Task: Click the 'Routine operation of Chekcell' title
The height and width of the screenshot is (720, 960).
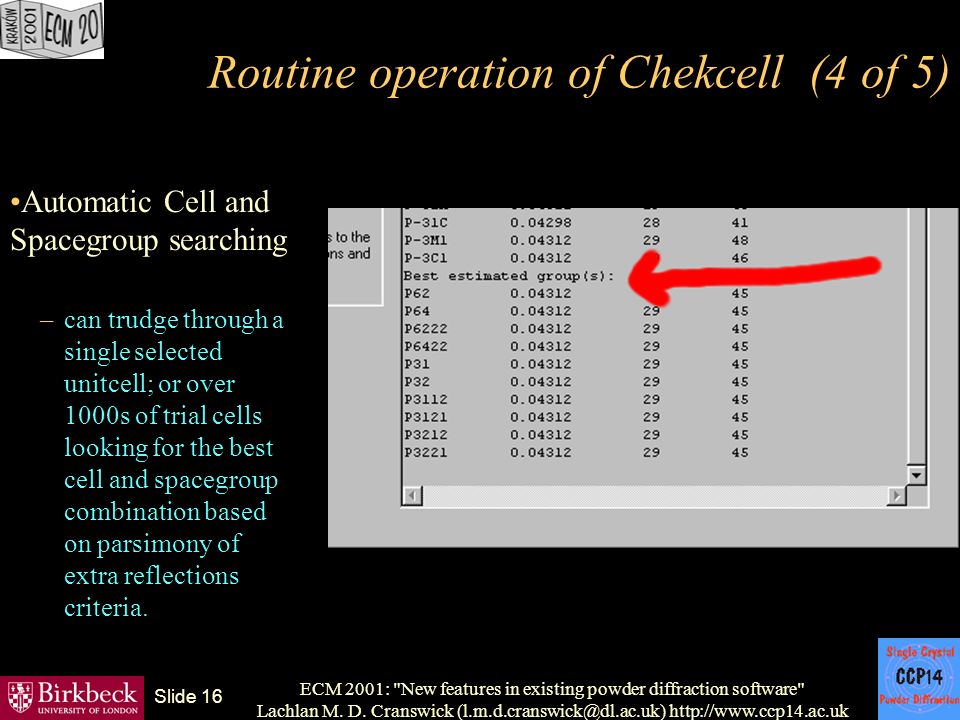Action: (495, 73)
